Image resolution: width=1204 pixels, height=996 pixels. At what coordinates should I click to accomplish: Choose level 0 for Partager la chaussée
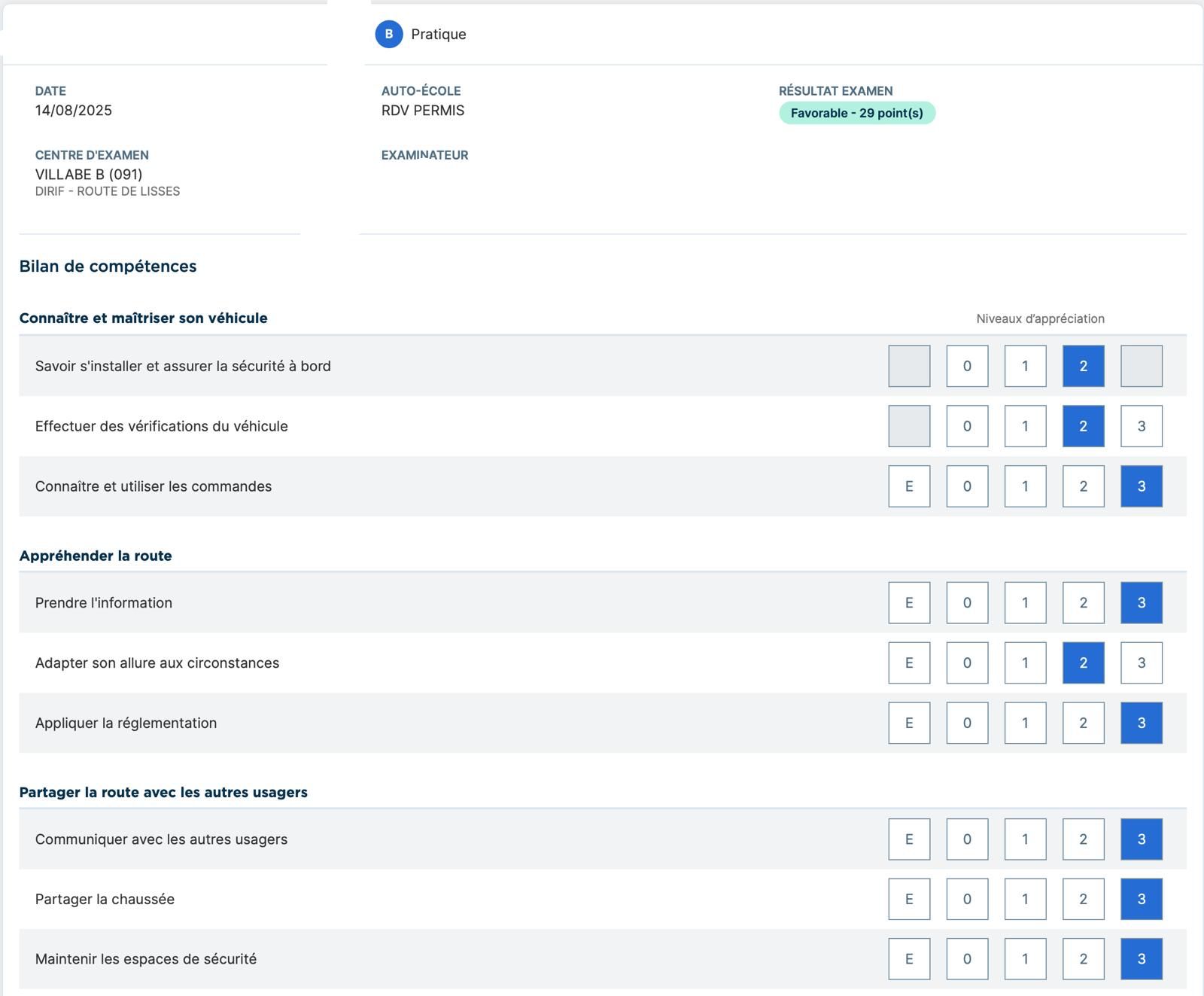tap(967, 900)
